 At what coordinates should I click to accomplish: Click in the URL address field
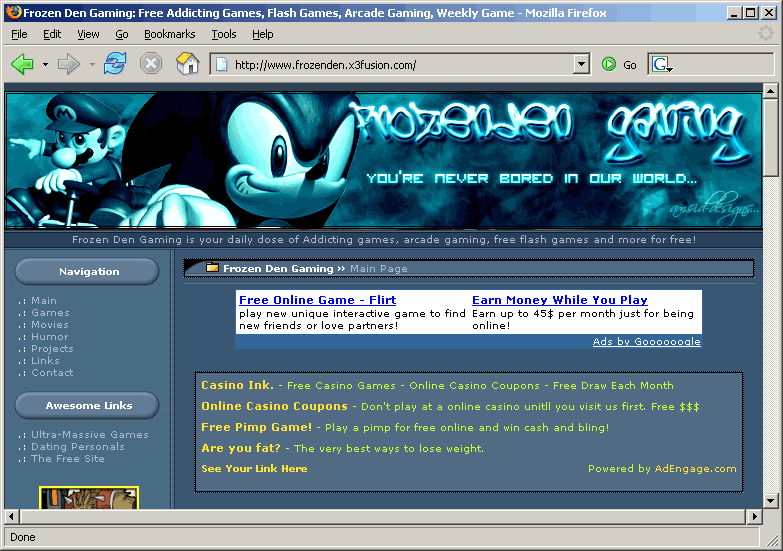[x=400, y=65]
